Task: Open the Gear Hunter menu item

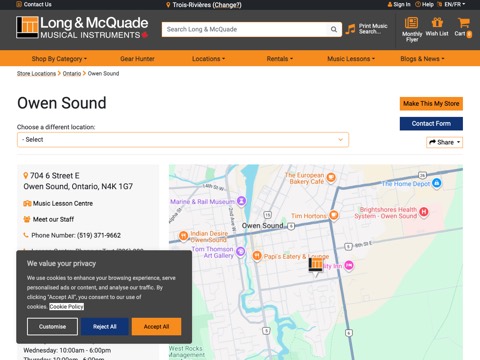Action: tap(137, 59)
